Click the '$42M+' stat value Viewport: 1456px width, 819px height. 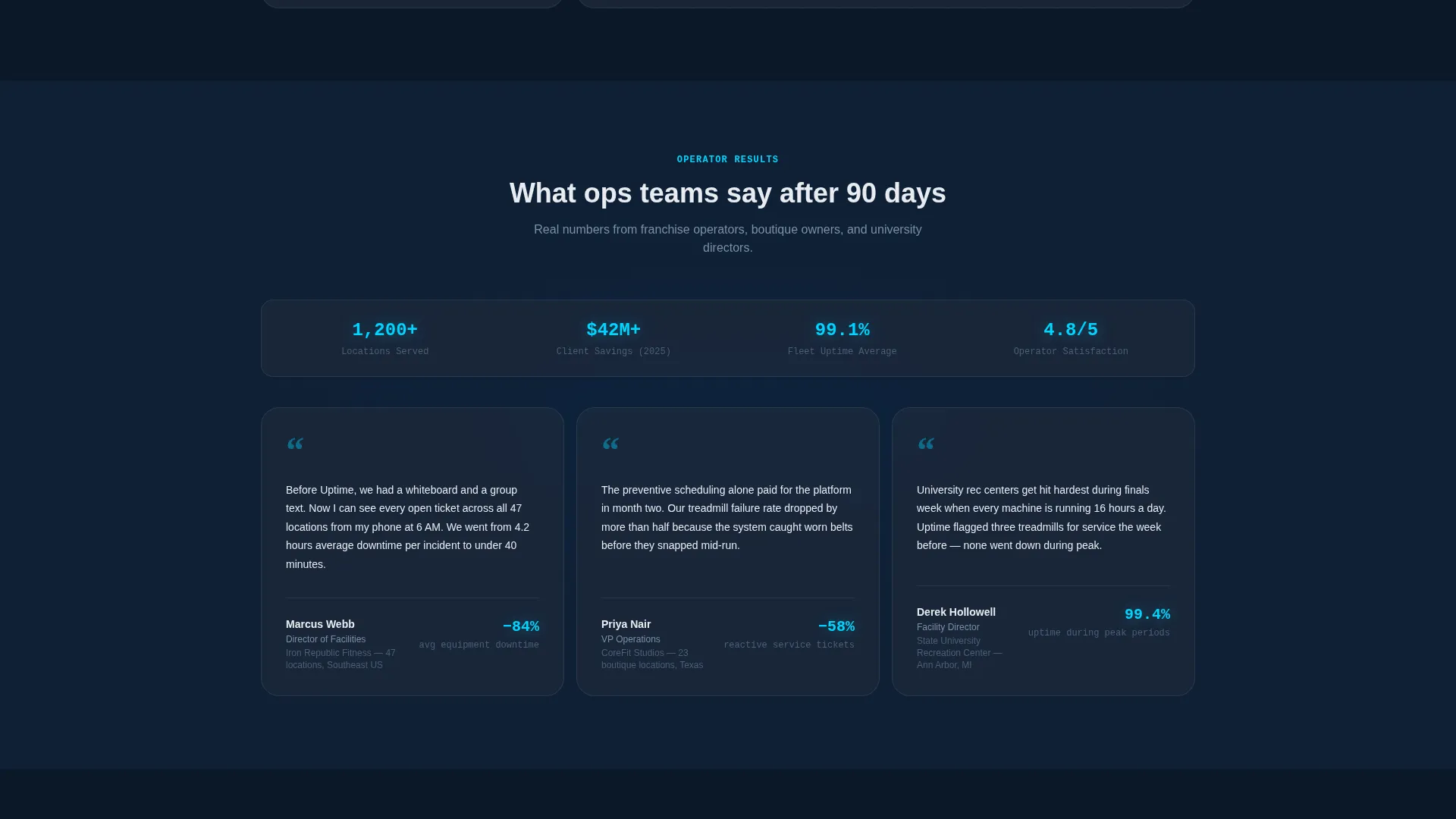pyautogui.click(x=613, y=330)
